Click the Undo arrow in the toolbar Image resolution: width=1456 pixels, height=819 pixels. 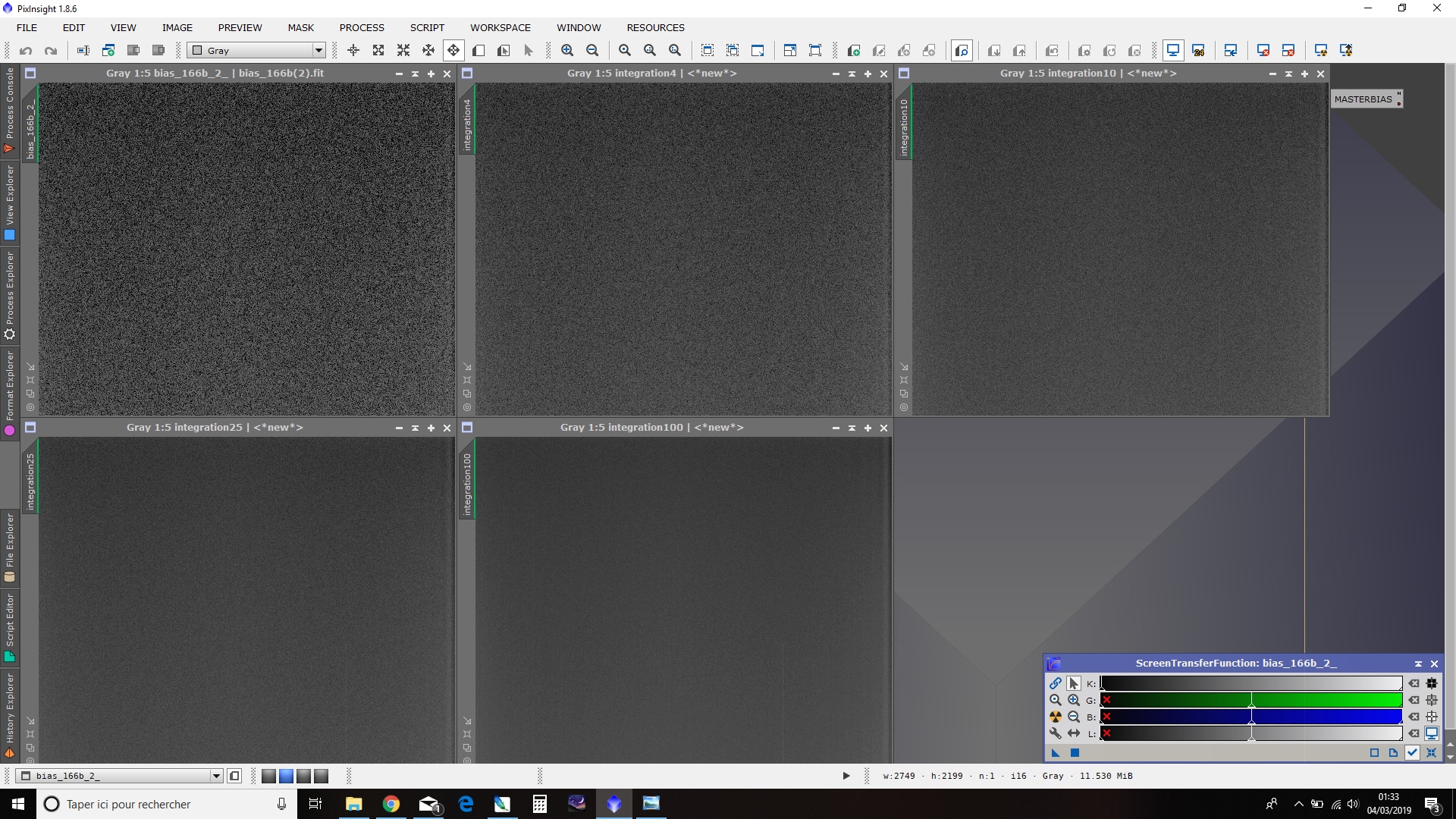(26, 50)
